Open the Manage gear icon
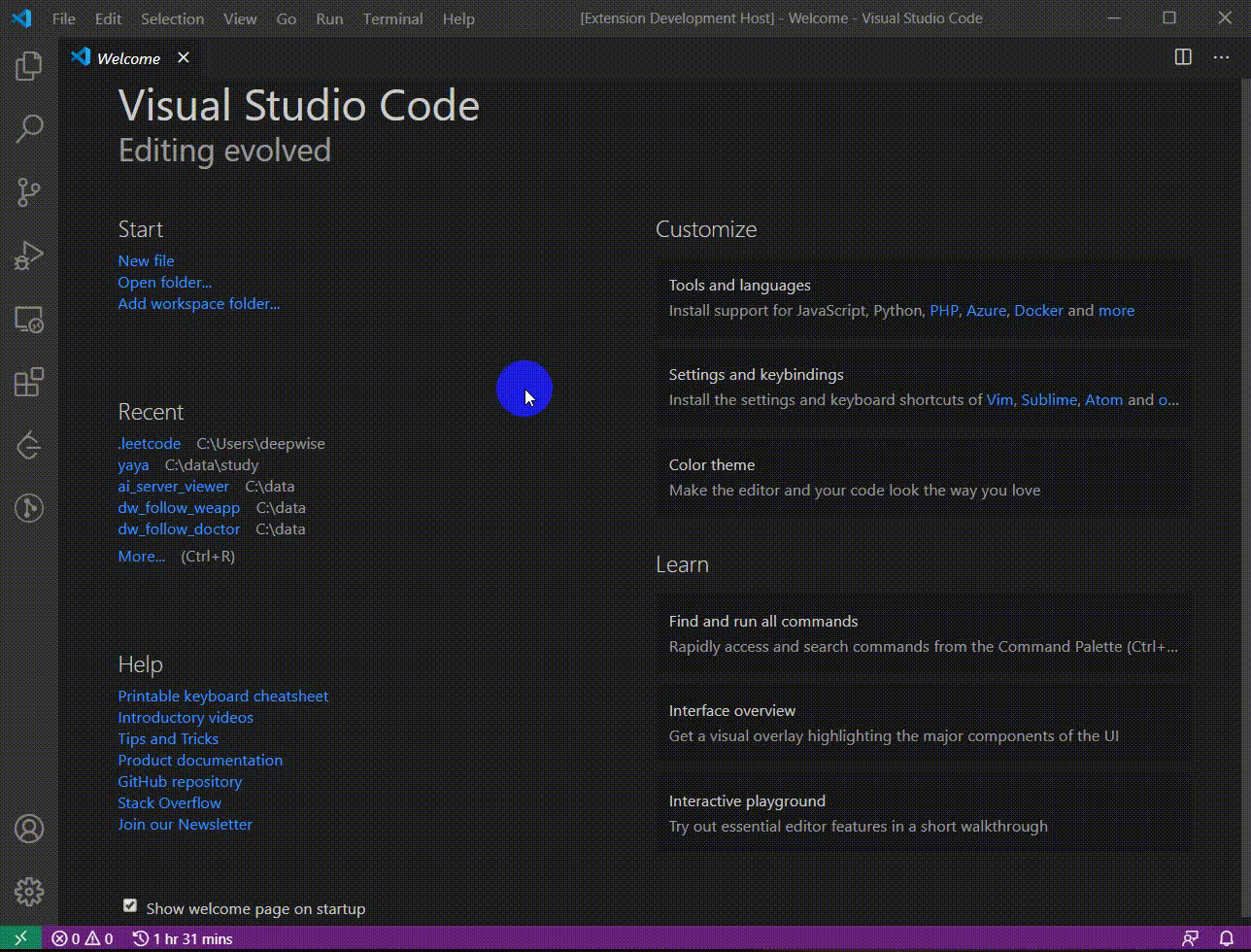 [29, 892]
